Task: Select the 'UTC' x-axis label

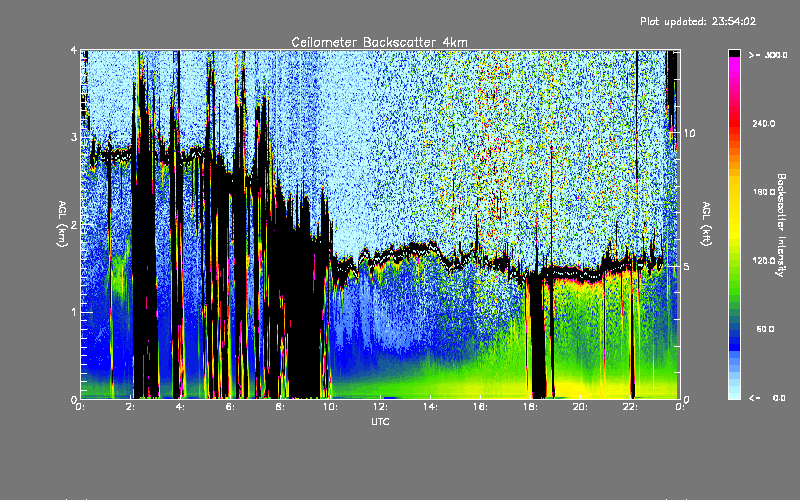Action: click(x=380, y=421)
